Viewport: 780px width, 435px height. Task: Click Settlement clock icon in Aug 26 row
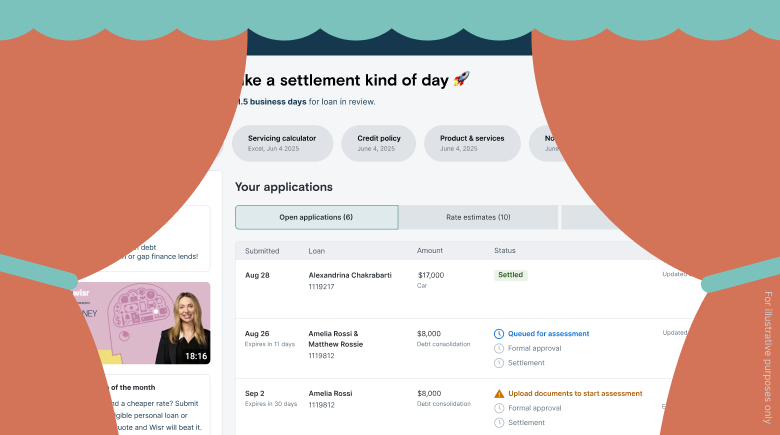click(499, 363)
